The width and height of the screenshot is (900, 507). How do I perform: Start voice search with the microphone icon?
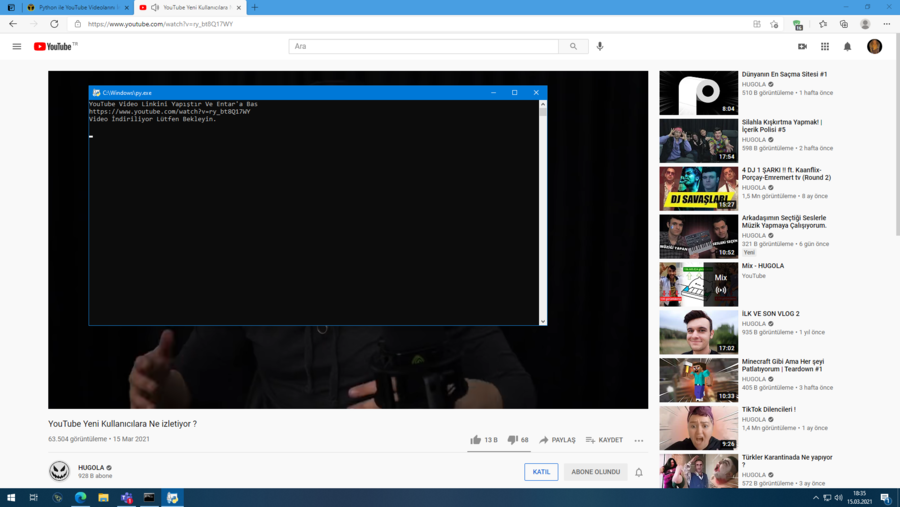(600, 46)
